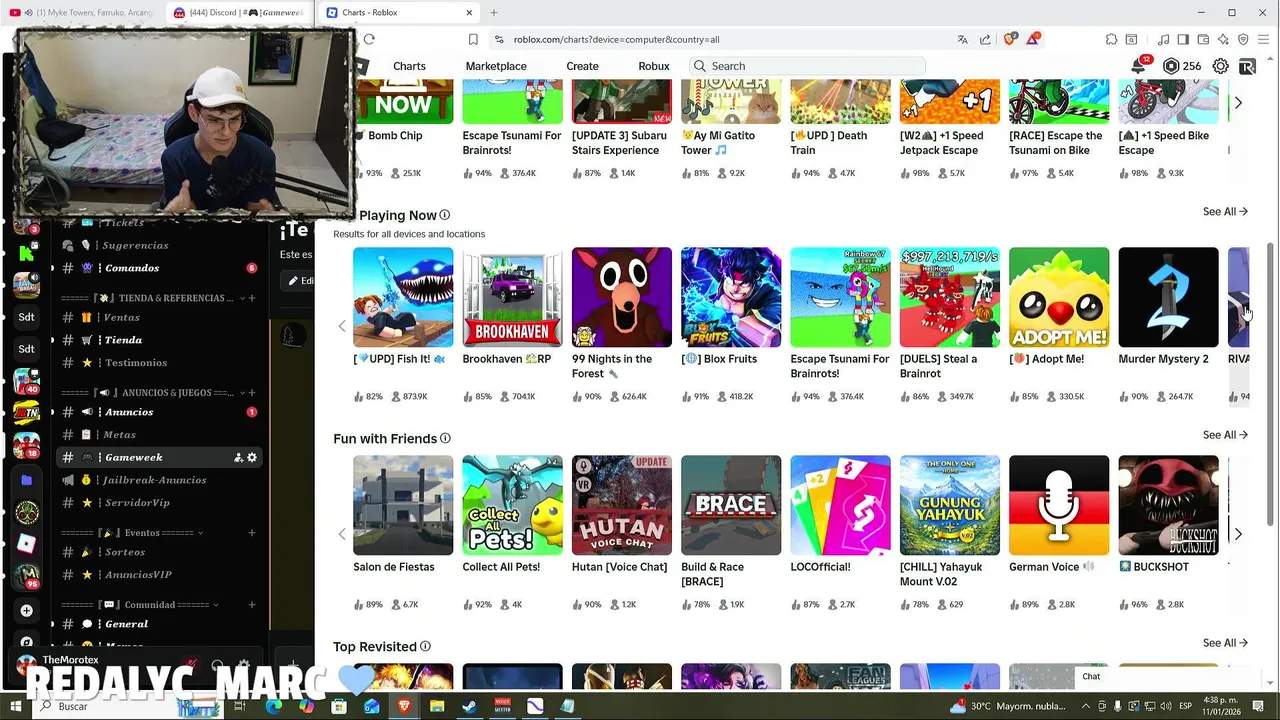The width and height of the screenshot is (1280, 720).
Task: Open Robux in Roblox navigation
Action: (x=654, y=66)
